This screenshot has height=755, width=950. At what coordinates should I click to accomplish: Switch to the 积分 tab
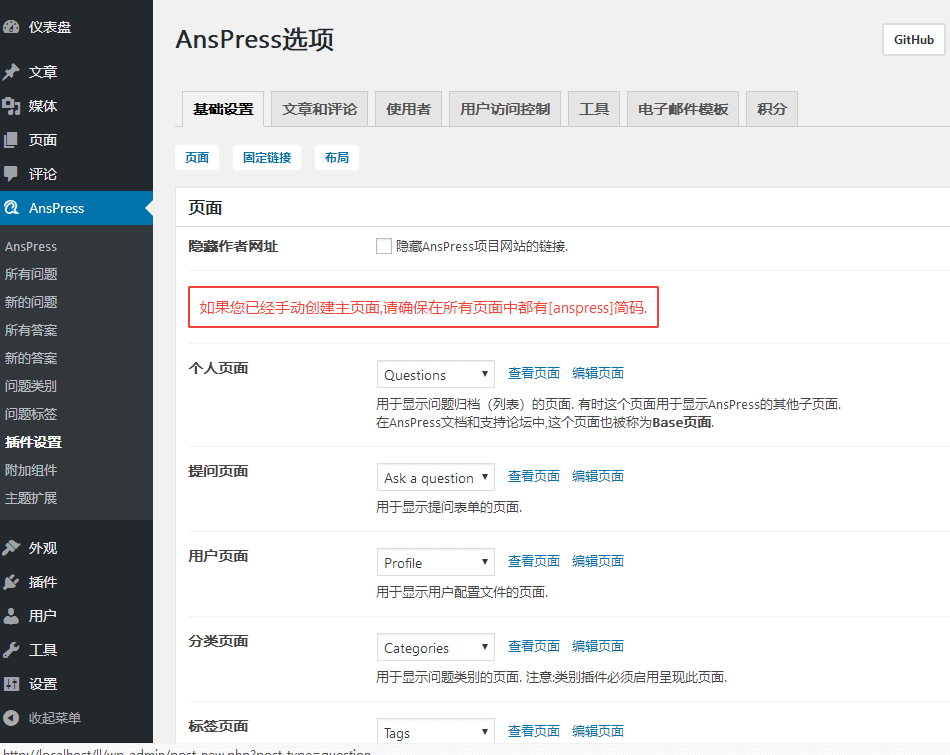pyautogui.click(x=772, y=109)
